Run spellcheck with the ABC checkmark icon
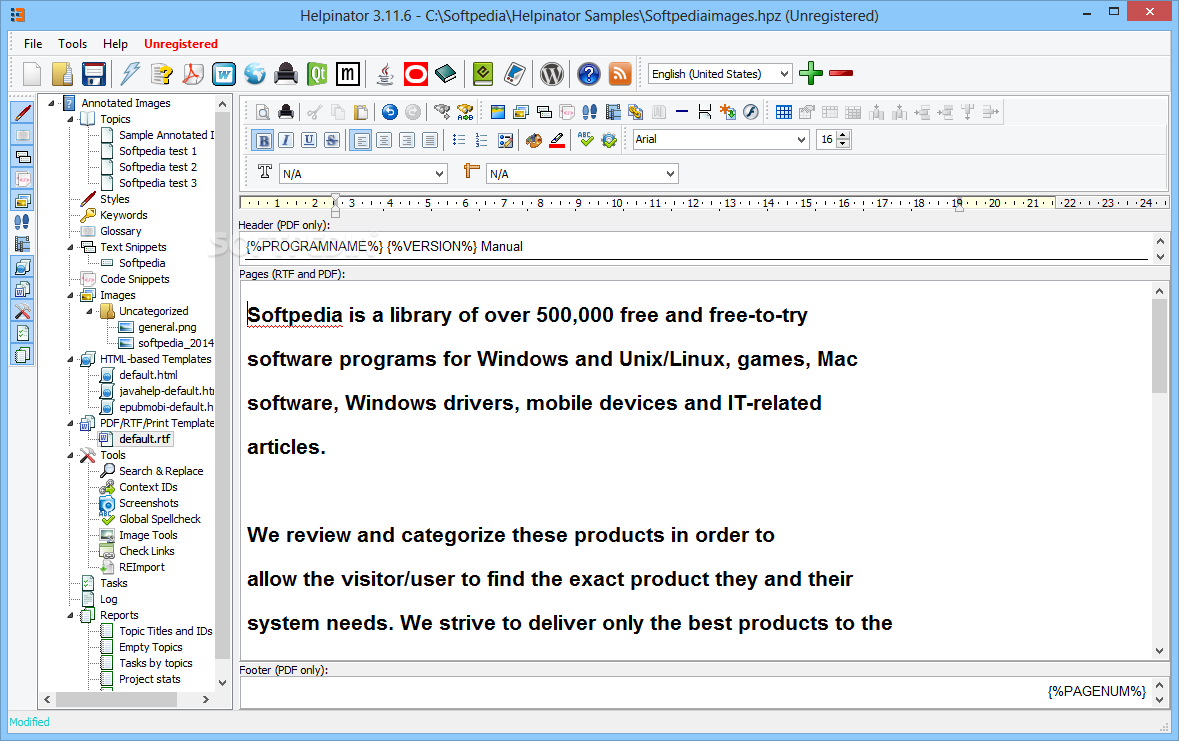The width and height of the screenshot is (1179, 741). (x=586, y=140)
